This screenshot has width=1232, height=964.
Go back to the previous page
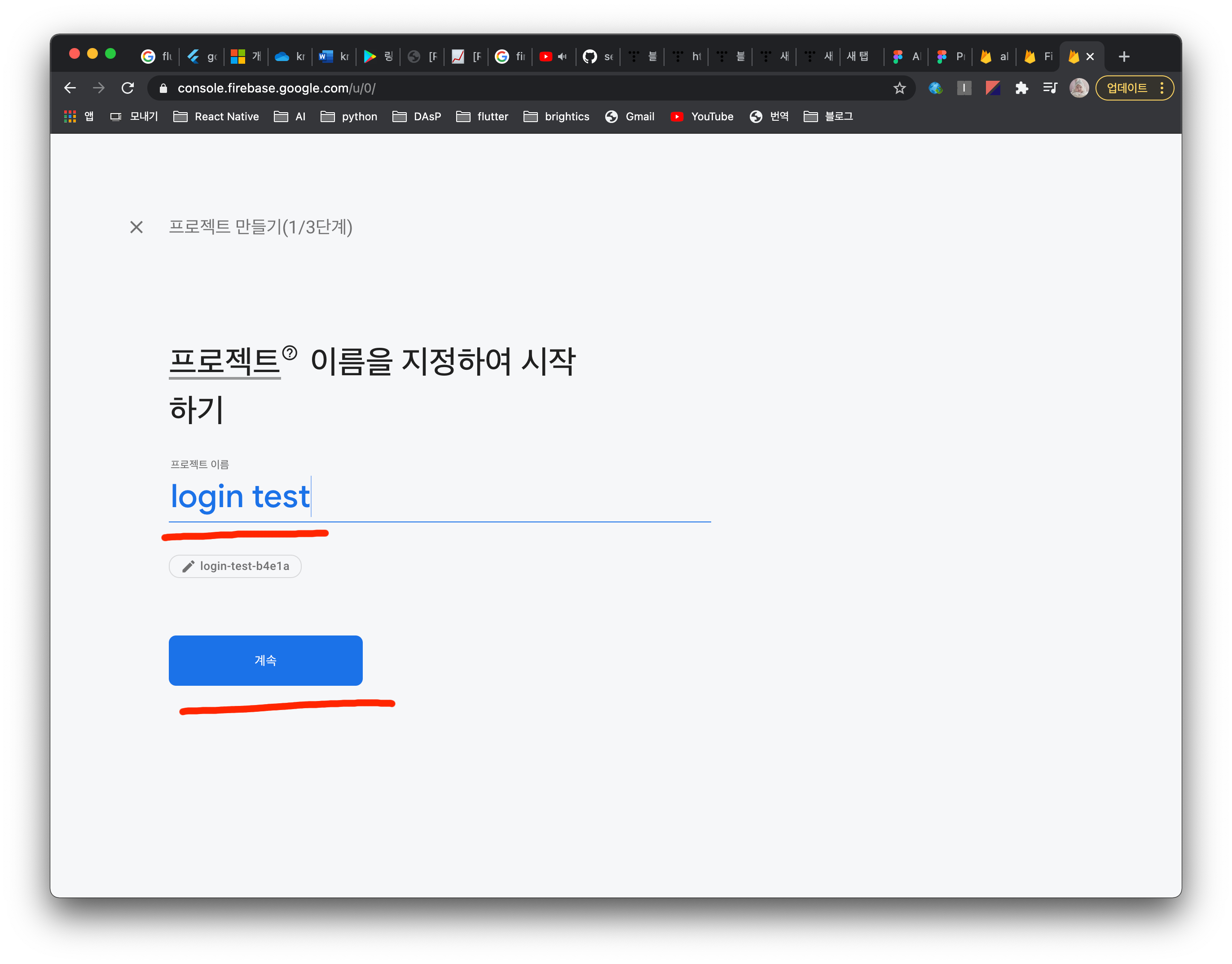pos(70,88)
